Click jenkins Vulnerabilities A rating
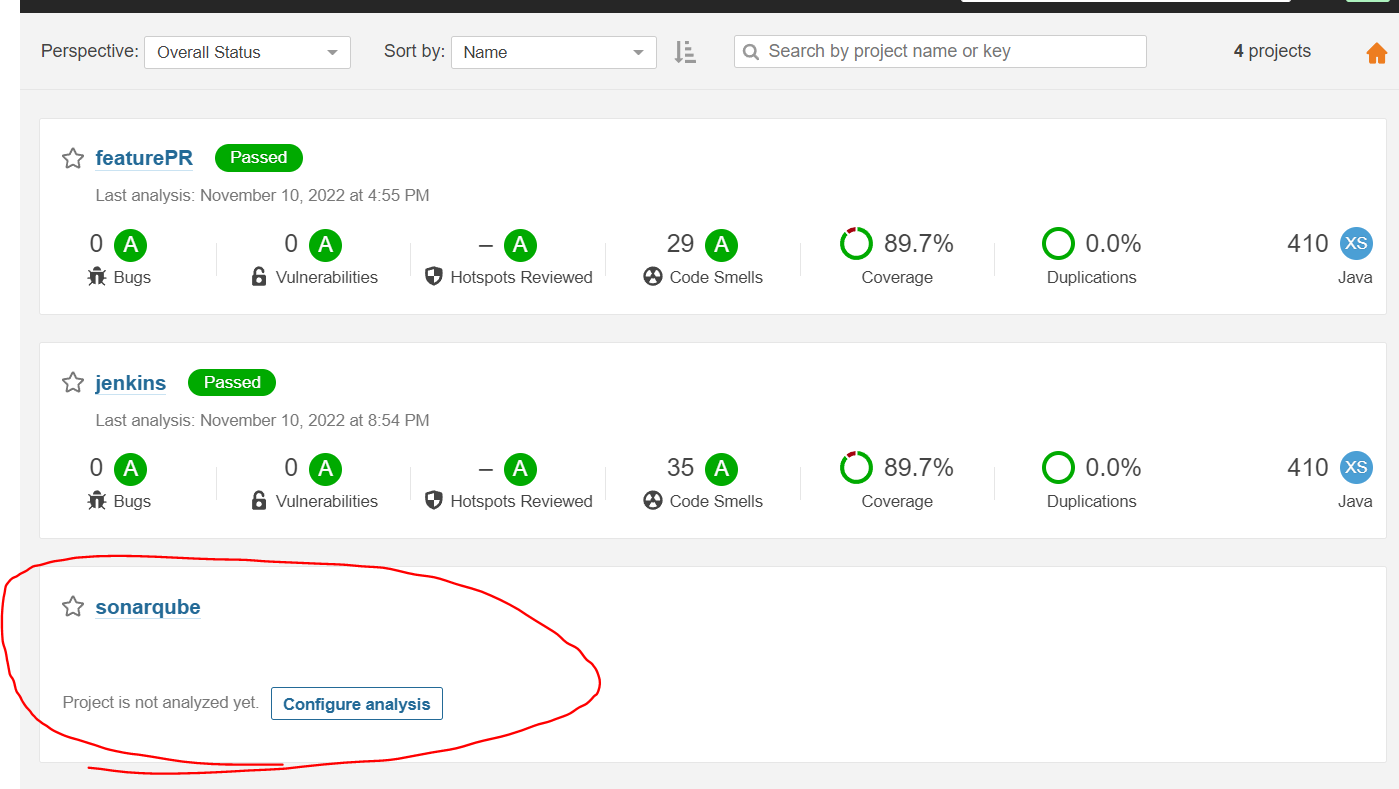 pyautogui.click(x=325, y=468)
